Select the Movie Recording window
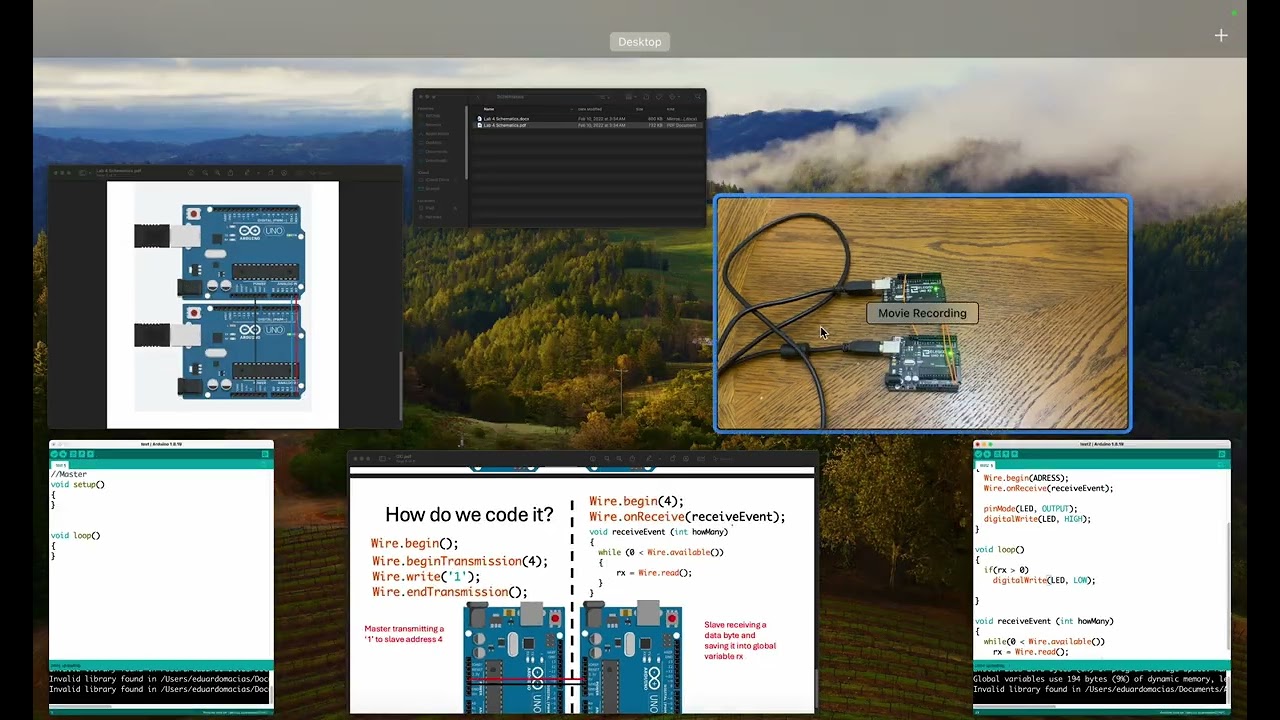 click(922, 313)
